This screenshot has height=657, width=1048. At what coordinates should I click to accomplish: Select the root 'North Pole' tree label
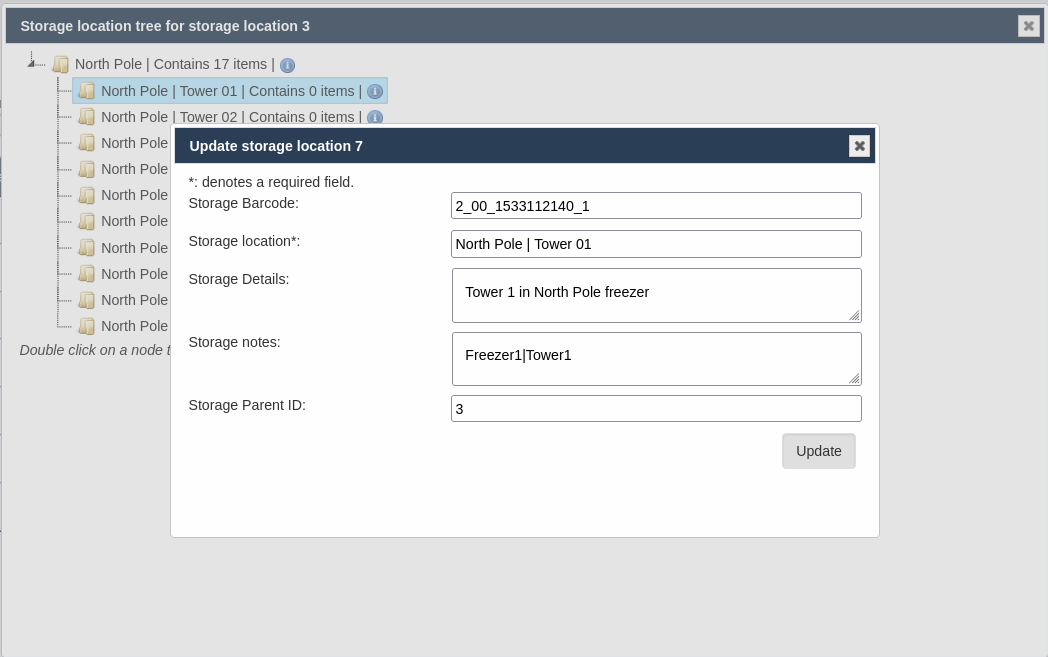[x=174, y=64]
